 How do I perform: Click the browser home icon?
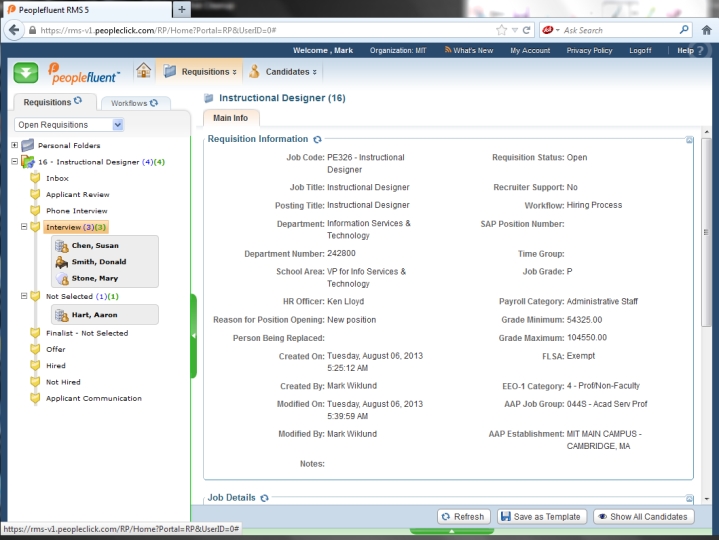tap(706, 30)
